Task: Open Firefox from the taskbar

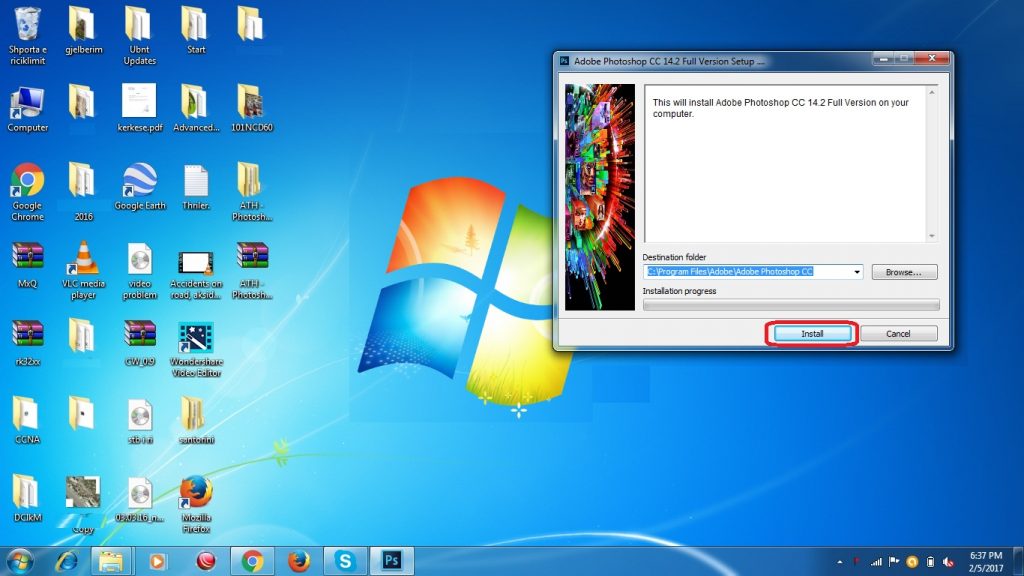Action: pos(298,561)
